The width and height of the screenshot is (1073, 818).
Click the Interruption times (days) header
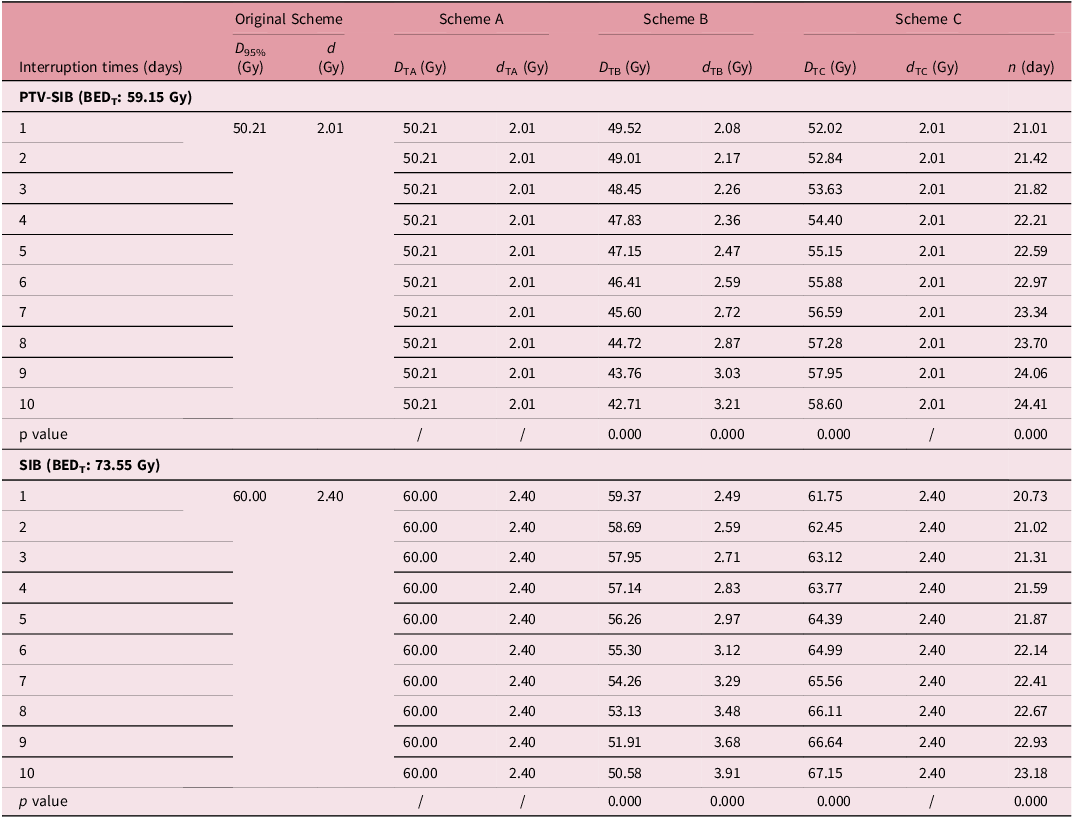tap(101, 68)
